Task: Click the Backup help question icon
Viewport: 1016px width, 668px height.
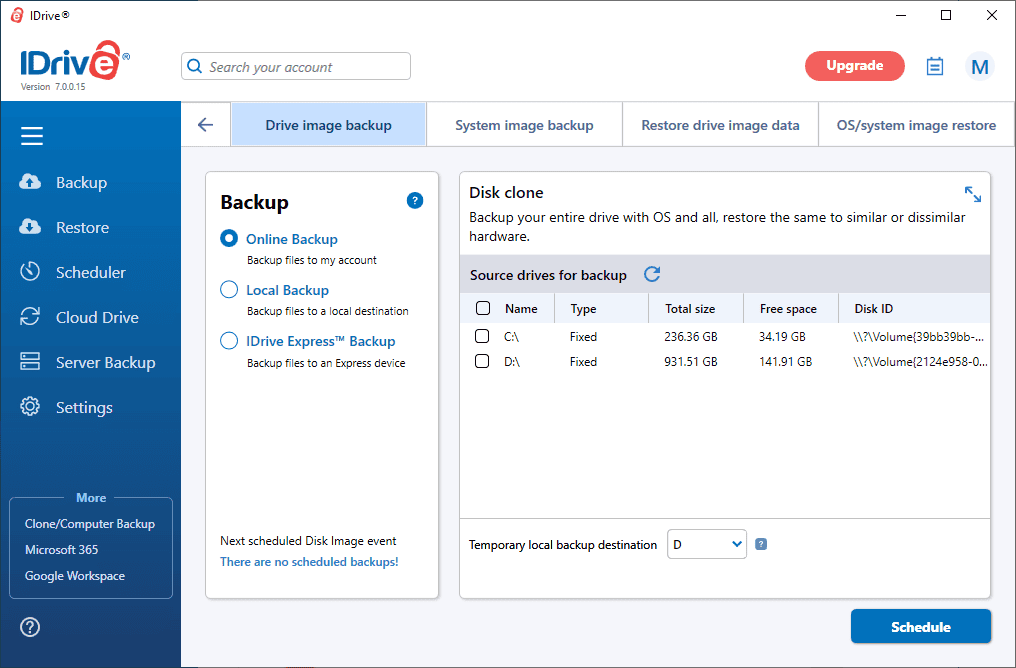Action: pos(415,201)
